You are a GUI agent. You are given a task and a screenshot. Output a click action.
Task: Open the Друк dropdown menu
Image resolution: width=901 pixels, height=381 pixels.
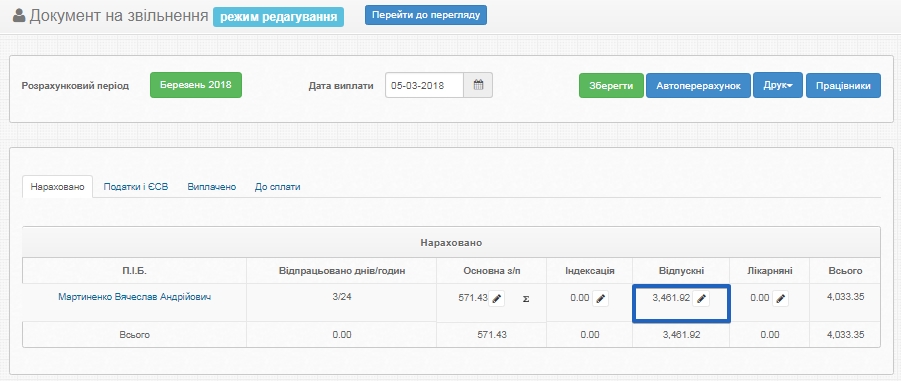777,85
